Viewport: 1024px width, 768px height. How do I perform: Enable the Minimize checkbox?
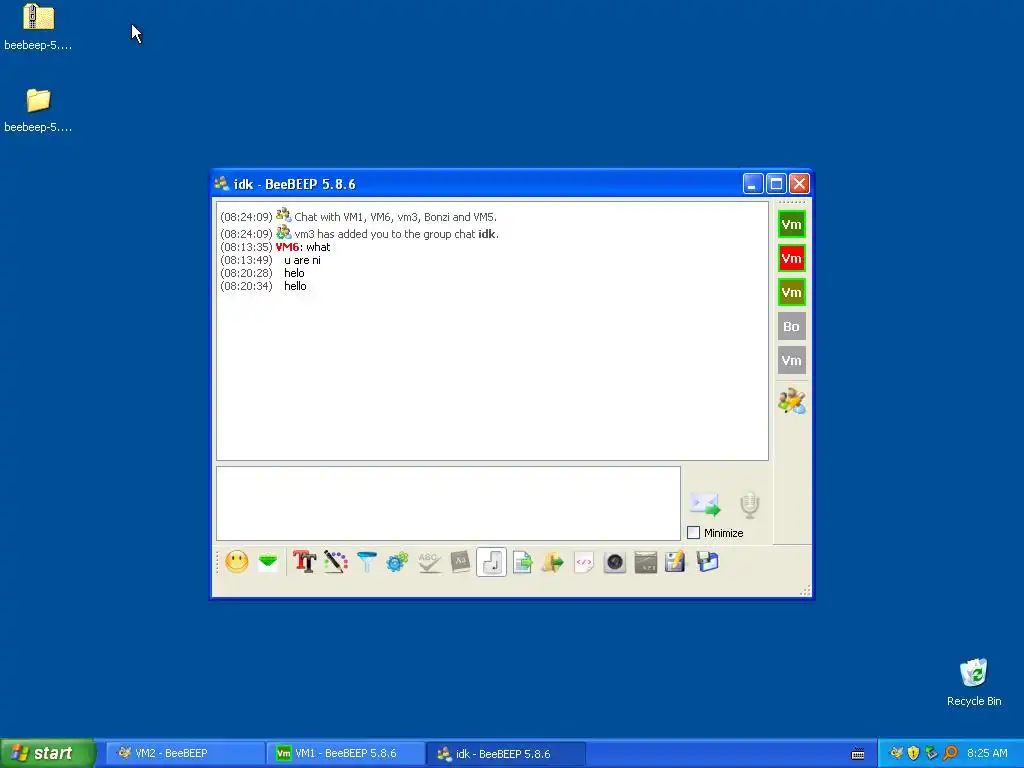coord(694,533)
